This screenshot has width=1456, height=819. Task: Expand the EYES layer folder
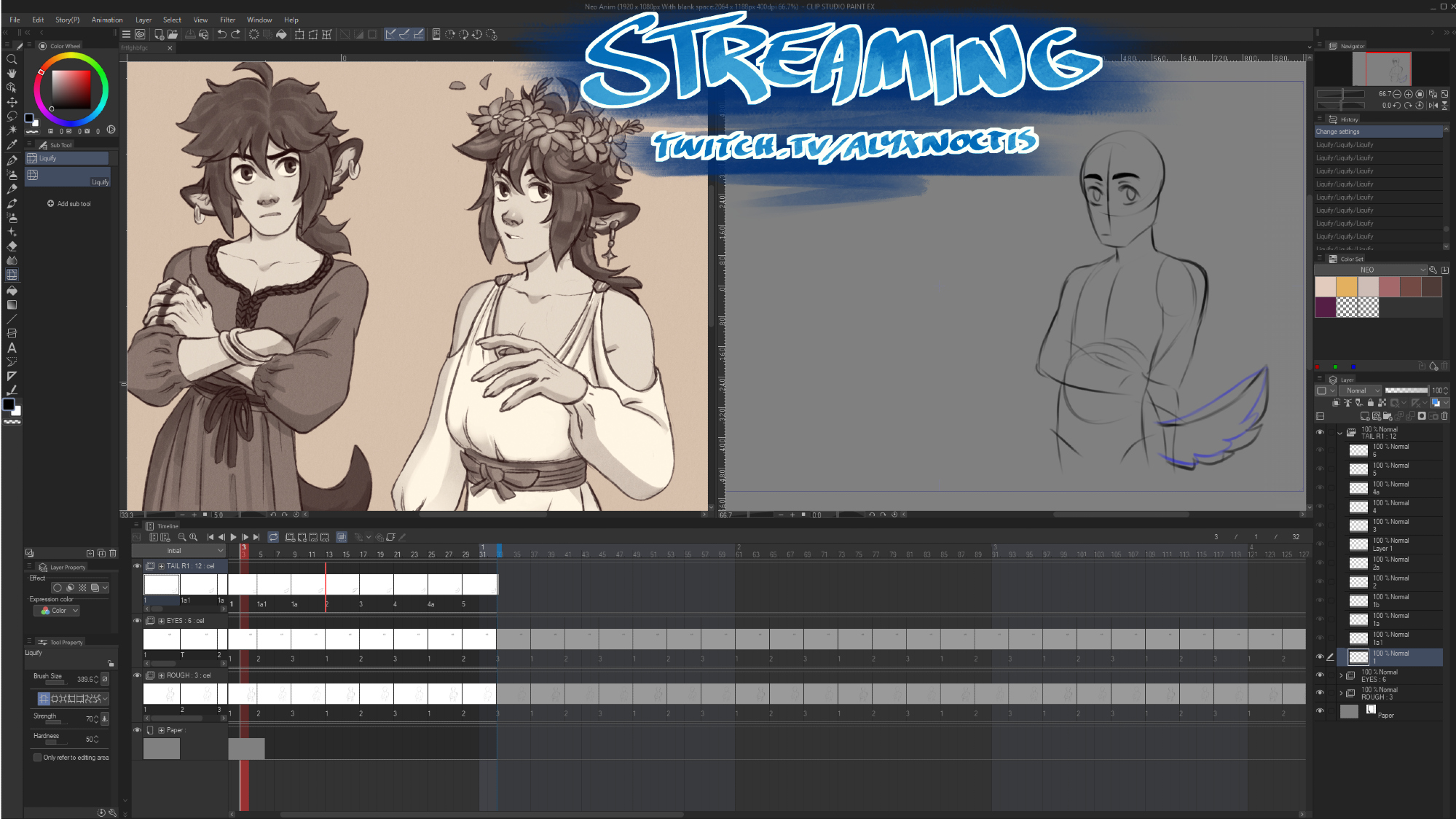(x=1341, y=675)
